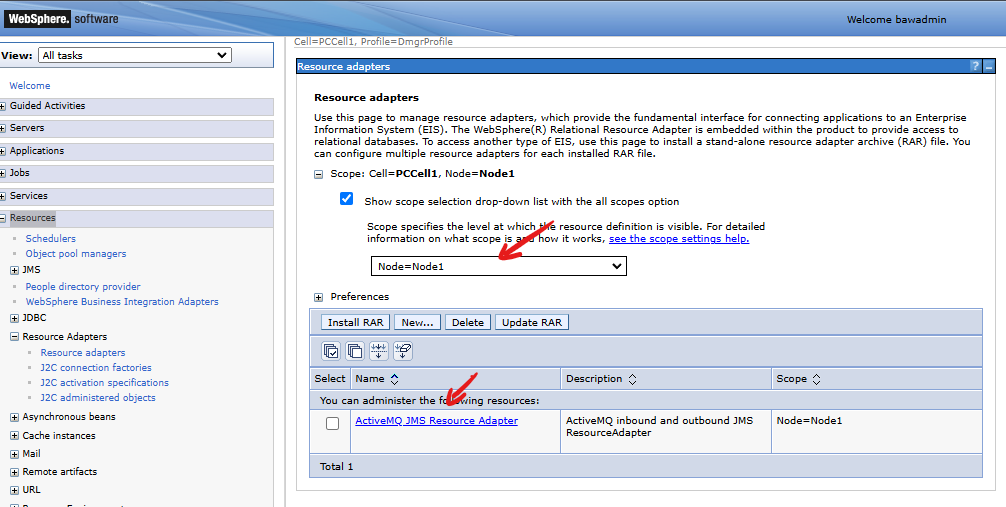1006x507 pixels.
Task: Collapse the Resources navigation group
Action: pos(3,219)
